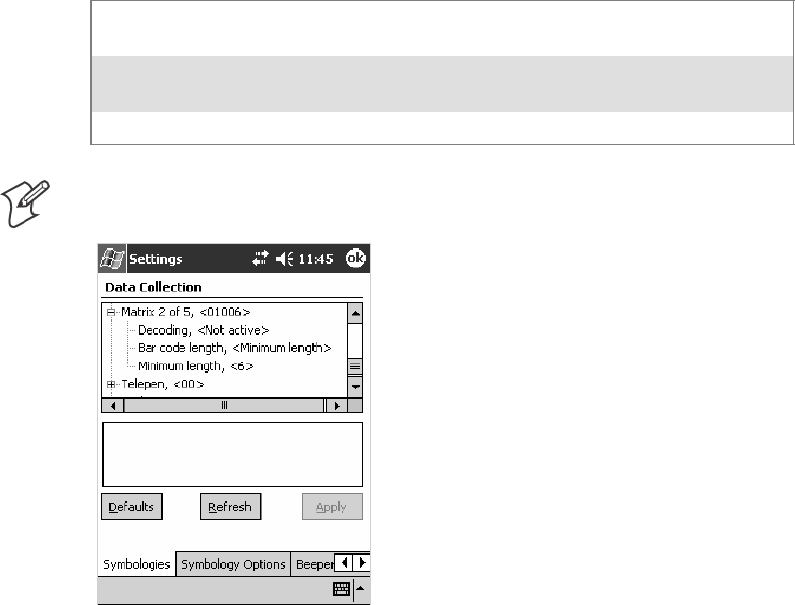The height and width of the screenshot is (605, 795).
Task: Switch to the Symbology Options tab
Action: click(233, 564)
